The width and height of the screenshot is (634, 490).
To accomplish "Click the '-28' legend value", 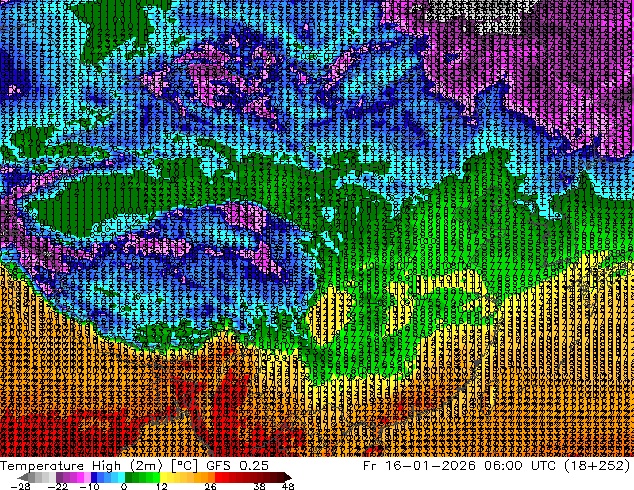I will [x=20, y=486].
